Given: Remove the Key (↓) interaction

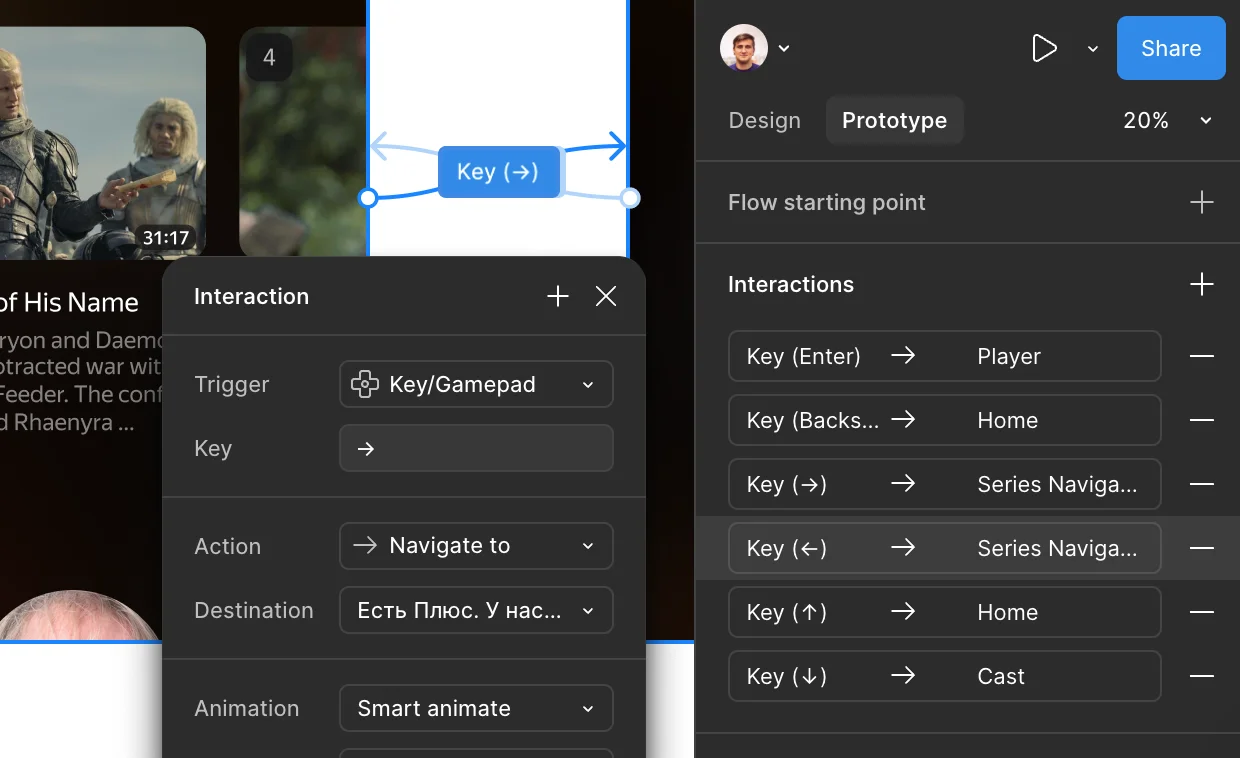Looking at the screenshot, I should click(1202, 676).
